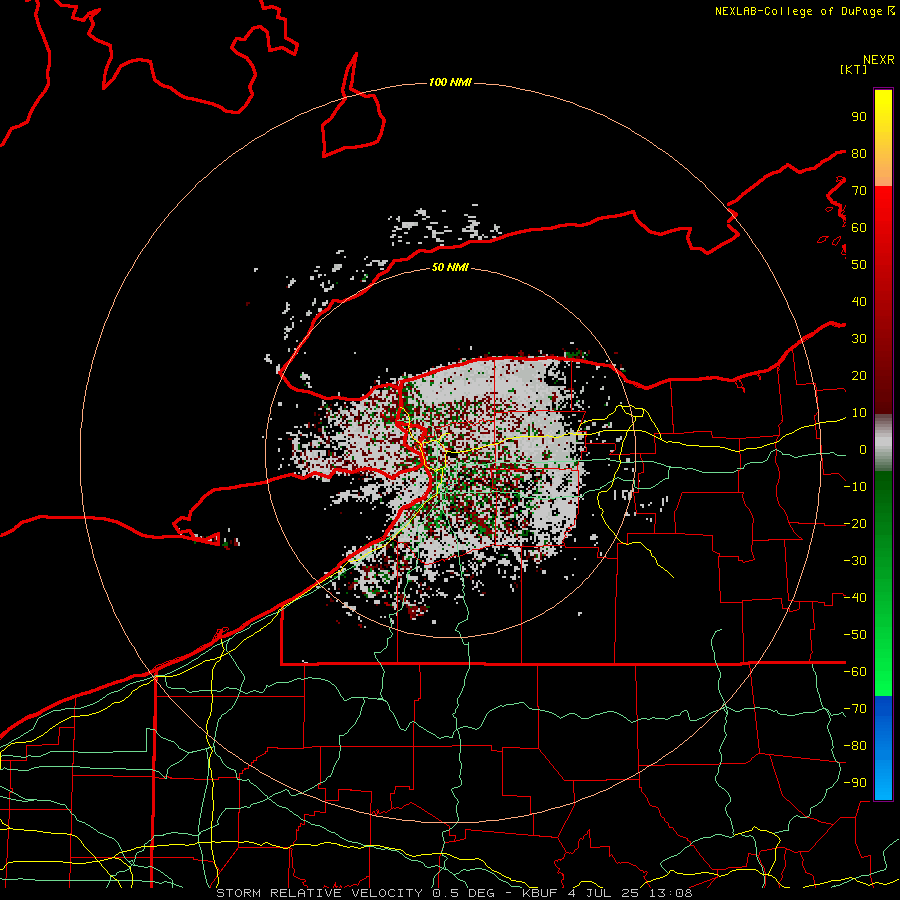Click the 90 value on velocity scale
This screenshot has width=900, height=900.
pos(859,117)
